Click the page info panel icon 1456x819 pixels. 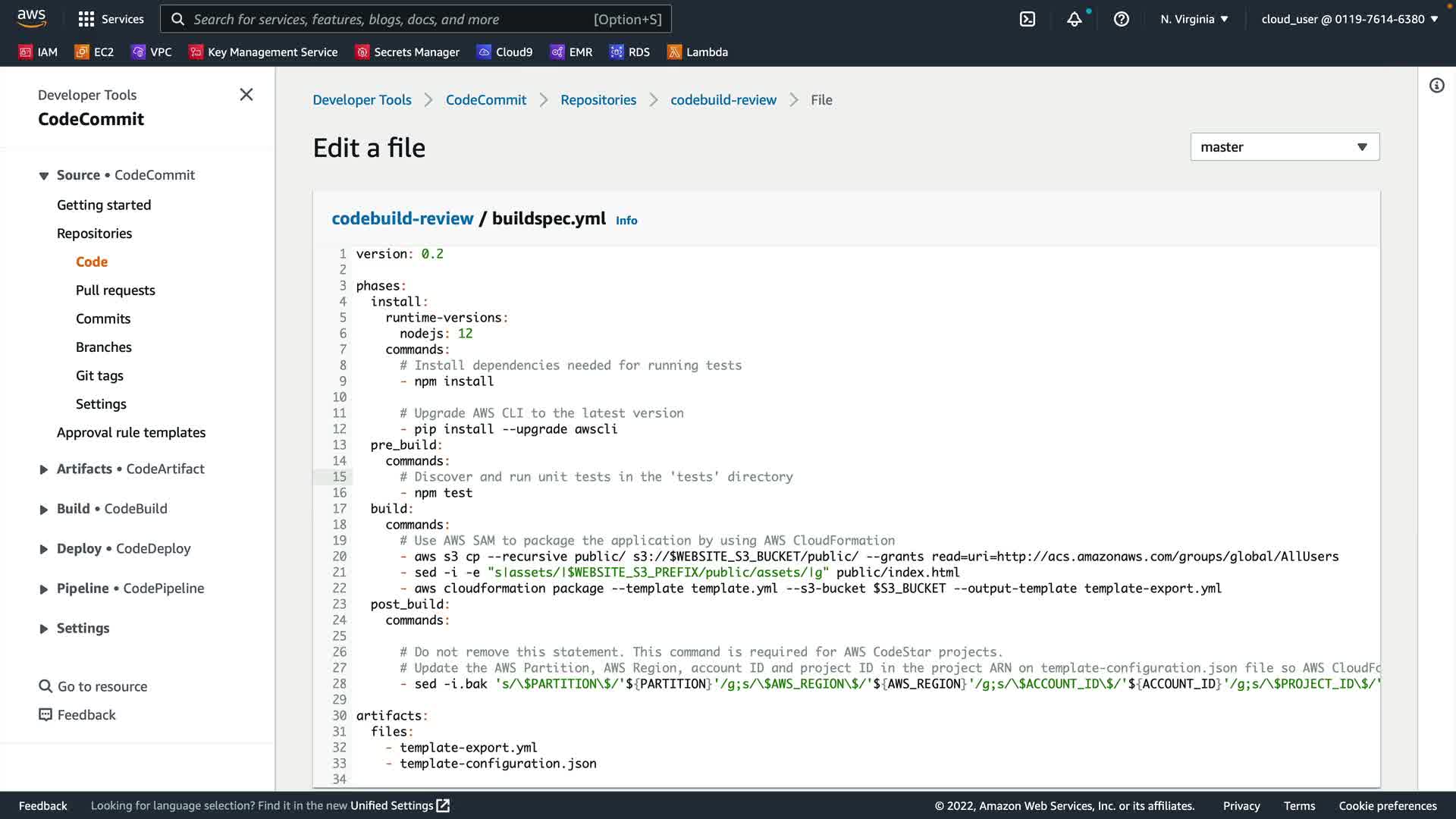coord(1436,86)
